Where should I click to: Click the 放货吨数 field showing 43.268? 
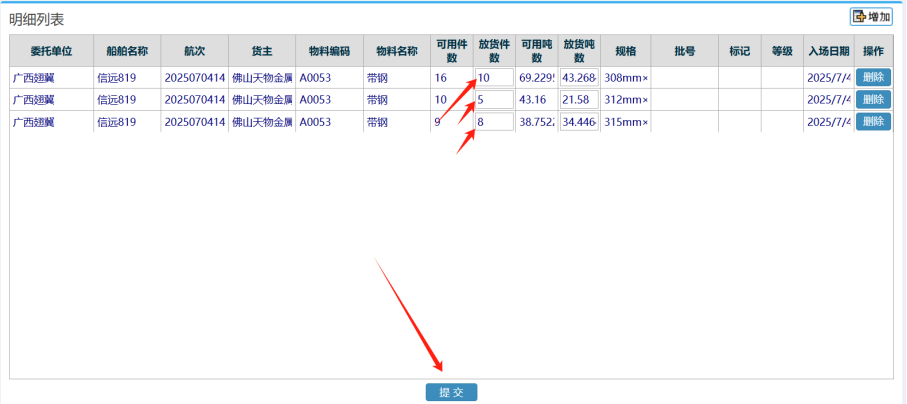[x=579, y=77]
